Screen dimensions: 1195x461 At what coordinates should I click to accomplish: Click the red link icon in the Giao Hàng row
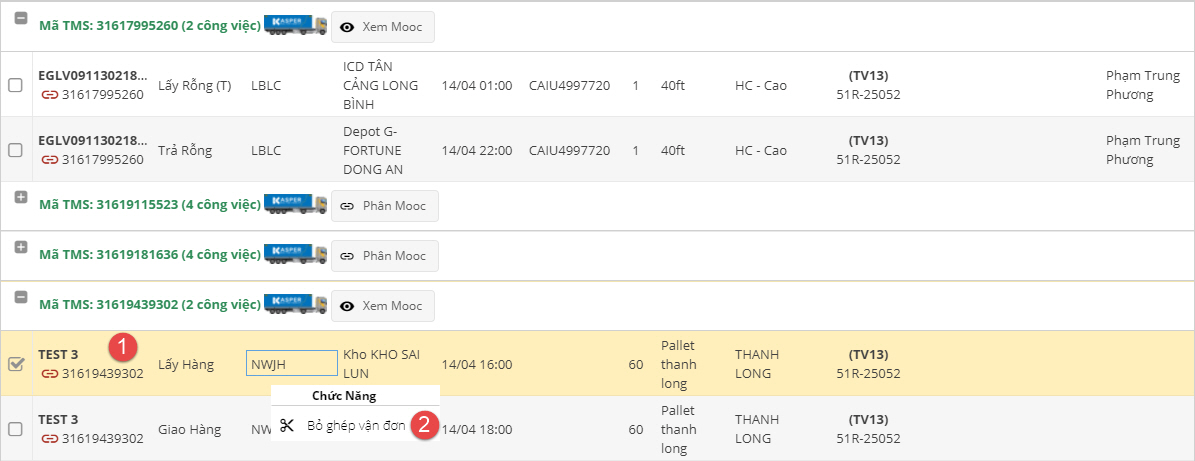click(x=49, y=438)
